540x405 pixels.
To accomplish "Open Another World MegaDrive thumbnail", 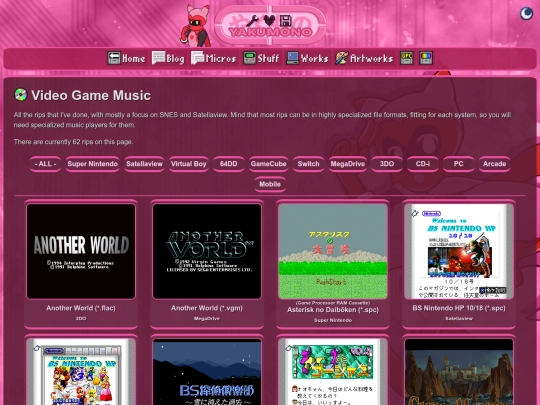I will click(x=207, y=251).
